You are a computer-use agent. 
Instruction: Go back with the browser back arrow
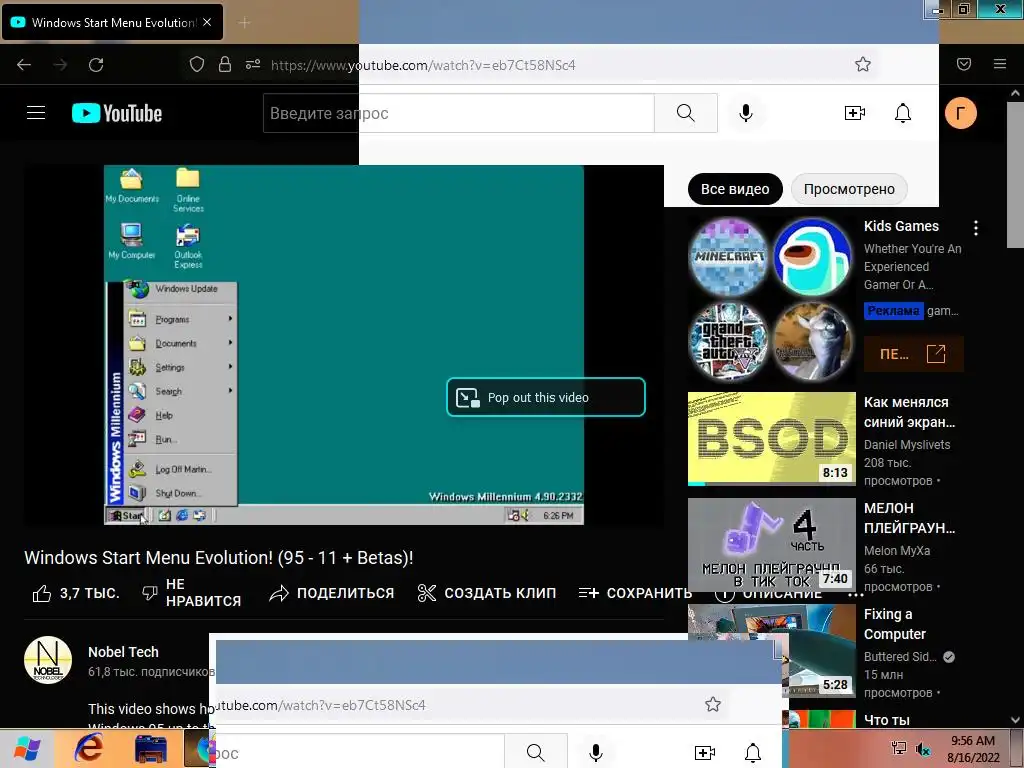tap(24, 65)
